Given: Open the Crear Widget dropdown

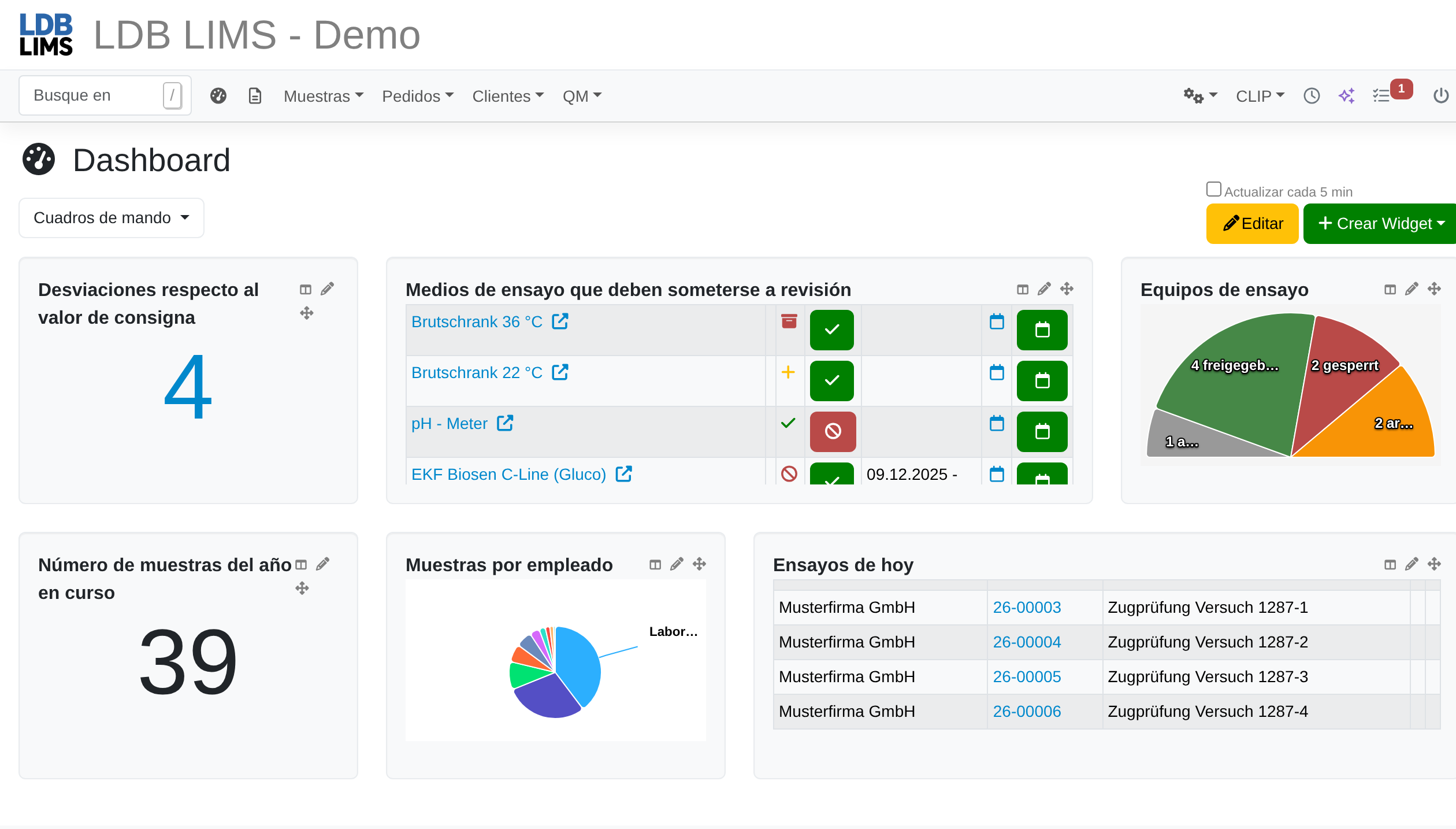Looking at the screenshot, I should pyautogui.click(x=1380, y=224).
